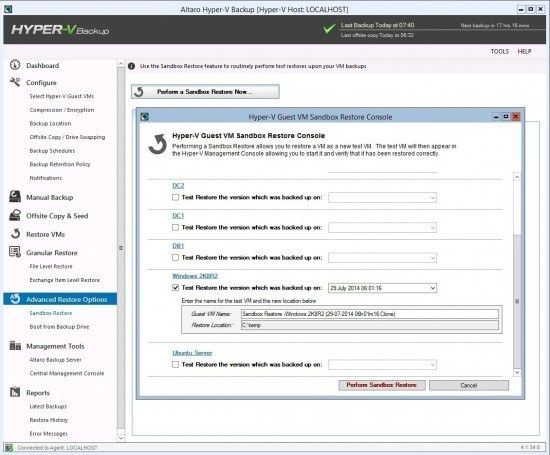Open the Ubuntu Server VM link

(192, 353)
